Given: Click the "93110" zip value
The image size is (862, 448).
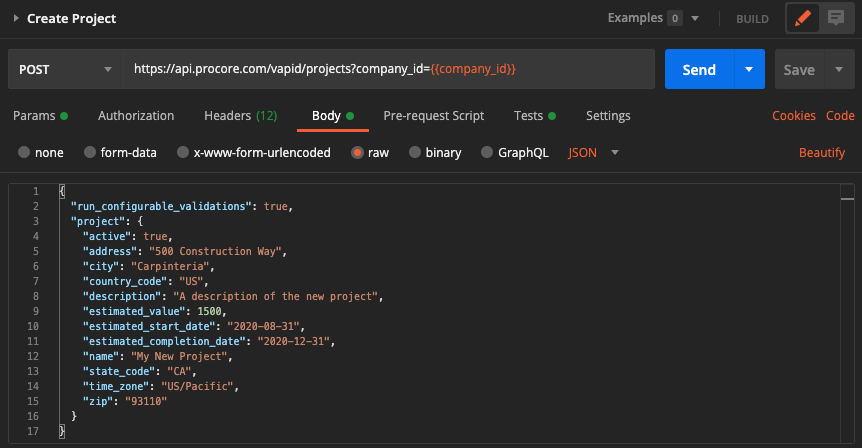Looking at the screenshot, I should point(146,401).
